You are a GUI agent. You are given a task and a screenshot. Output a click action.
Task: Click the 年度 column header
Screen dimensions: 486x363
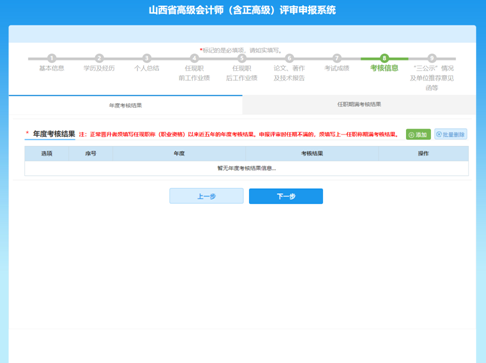(x=179, y=153)
